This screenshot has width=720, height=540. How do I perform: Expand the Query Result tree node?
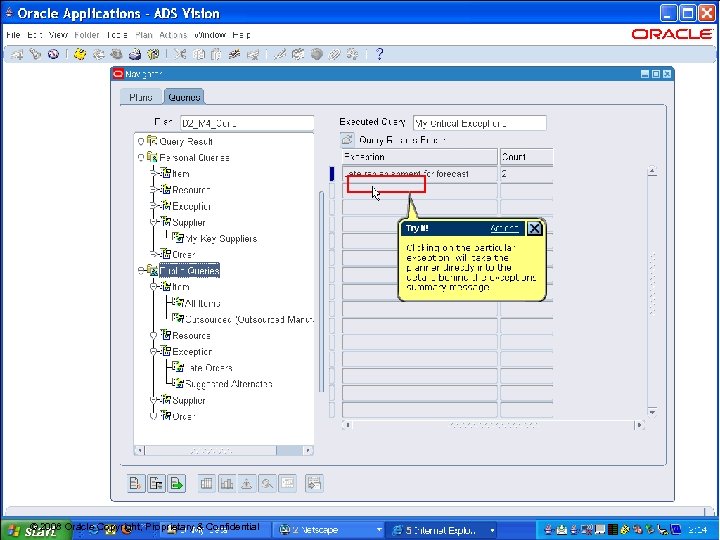pyautogui.click(x=141, y=141)
